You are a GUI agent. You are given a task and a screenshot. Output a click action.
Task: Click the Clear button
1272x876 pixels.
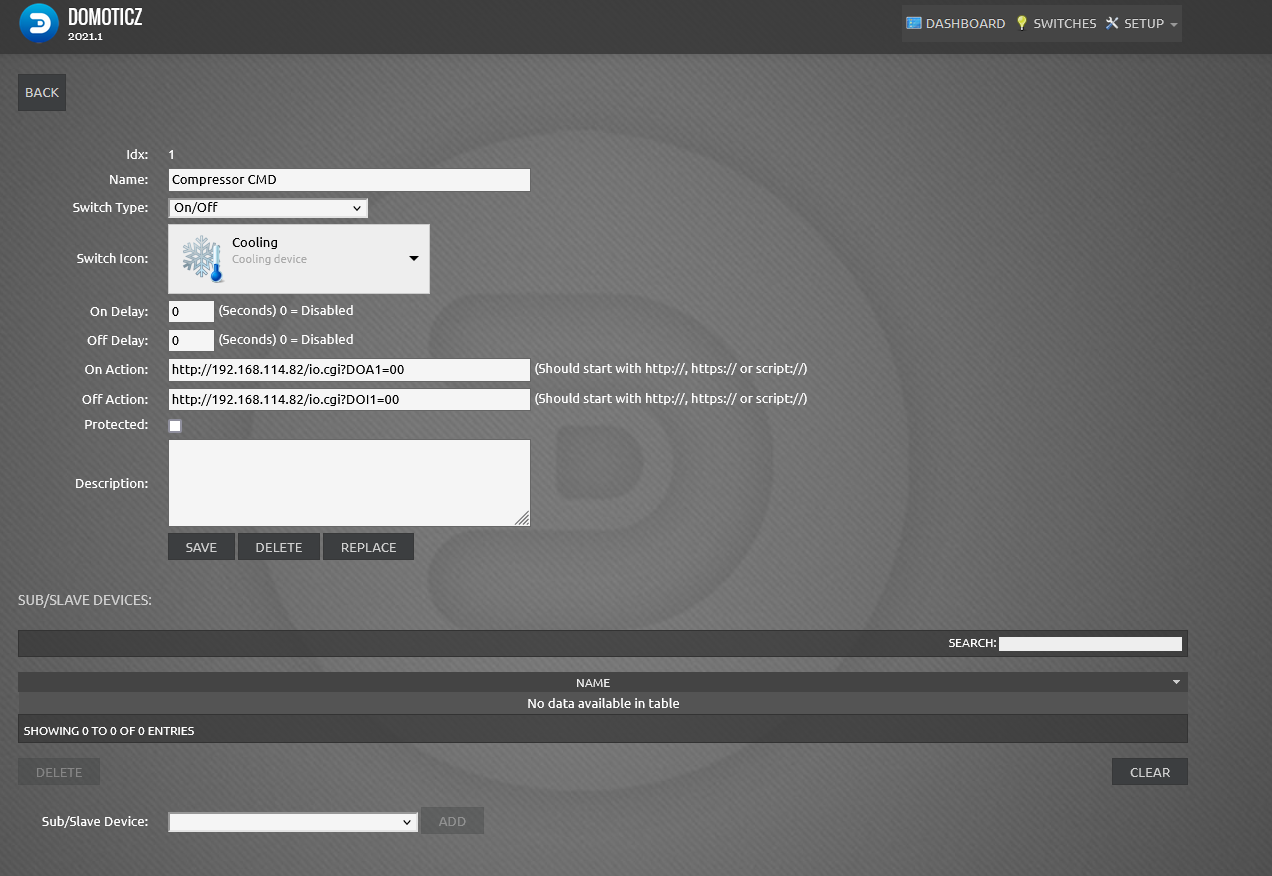tap(1149, 772)
